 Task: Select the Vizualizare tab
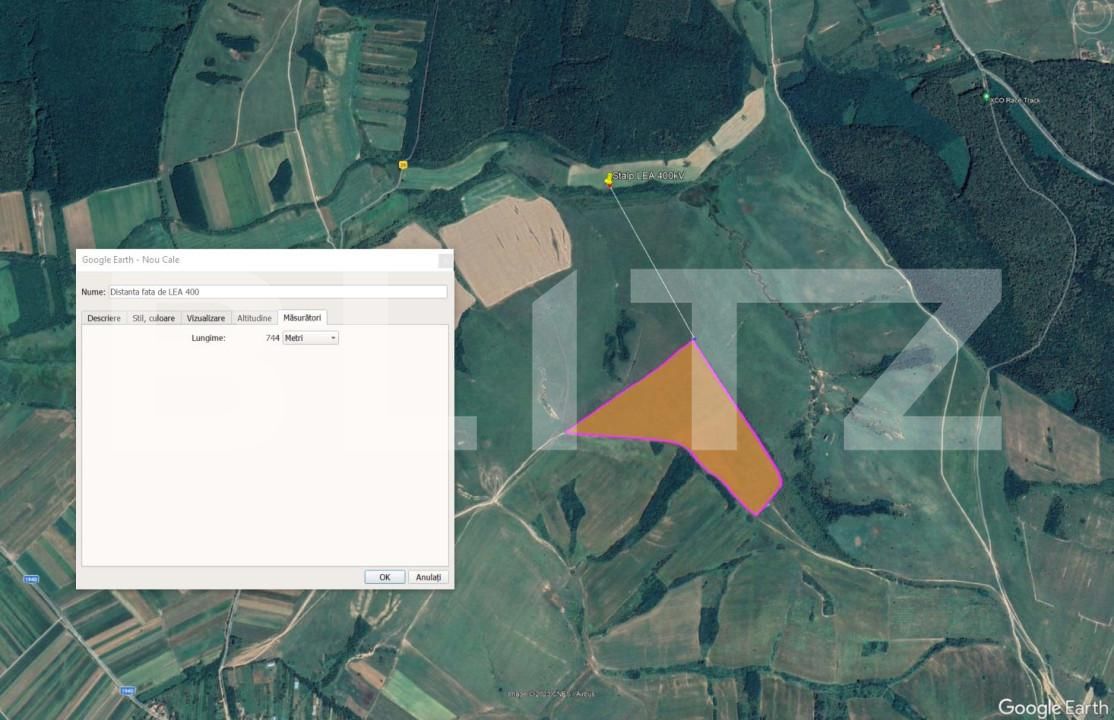(x=205, y=317)
